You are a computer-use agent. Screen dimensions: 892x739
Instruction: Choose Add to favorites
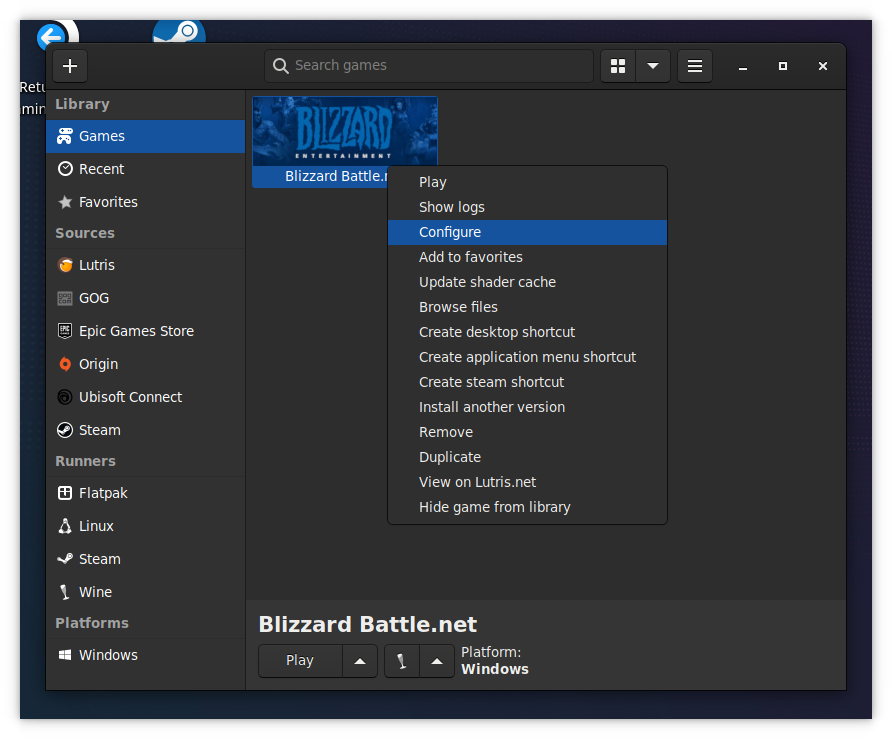pyautogui.click(x=527, y=257)
